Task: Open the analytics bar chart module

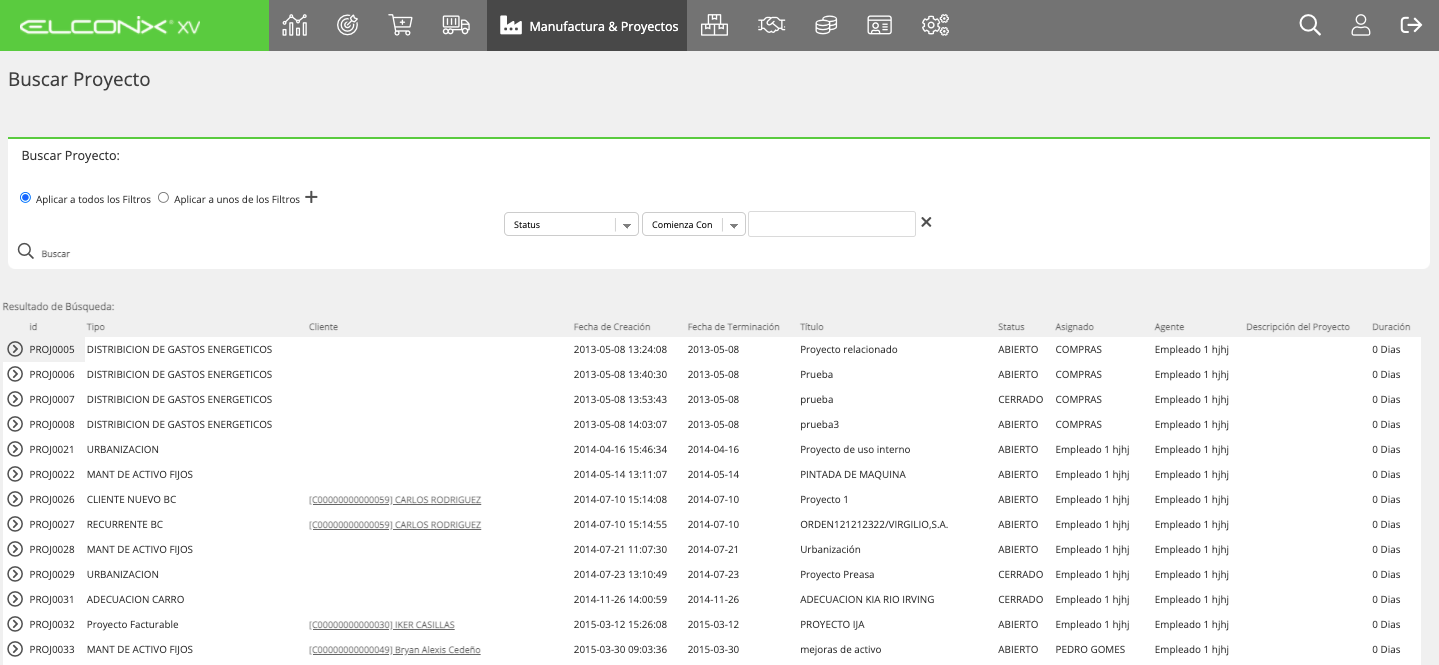Action: pyautogui.click(x=295, y=25)
